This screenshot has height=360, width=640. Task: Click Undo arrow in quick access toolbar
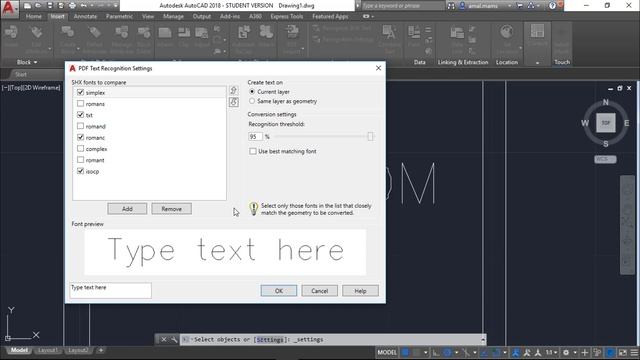(84, 6)
